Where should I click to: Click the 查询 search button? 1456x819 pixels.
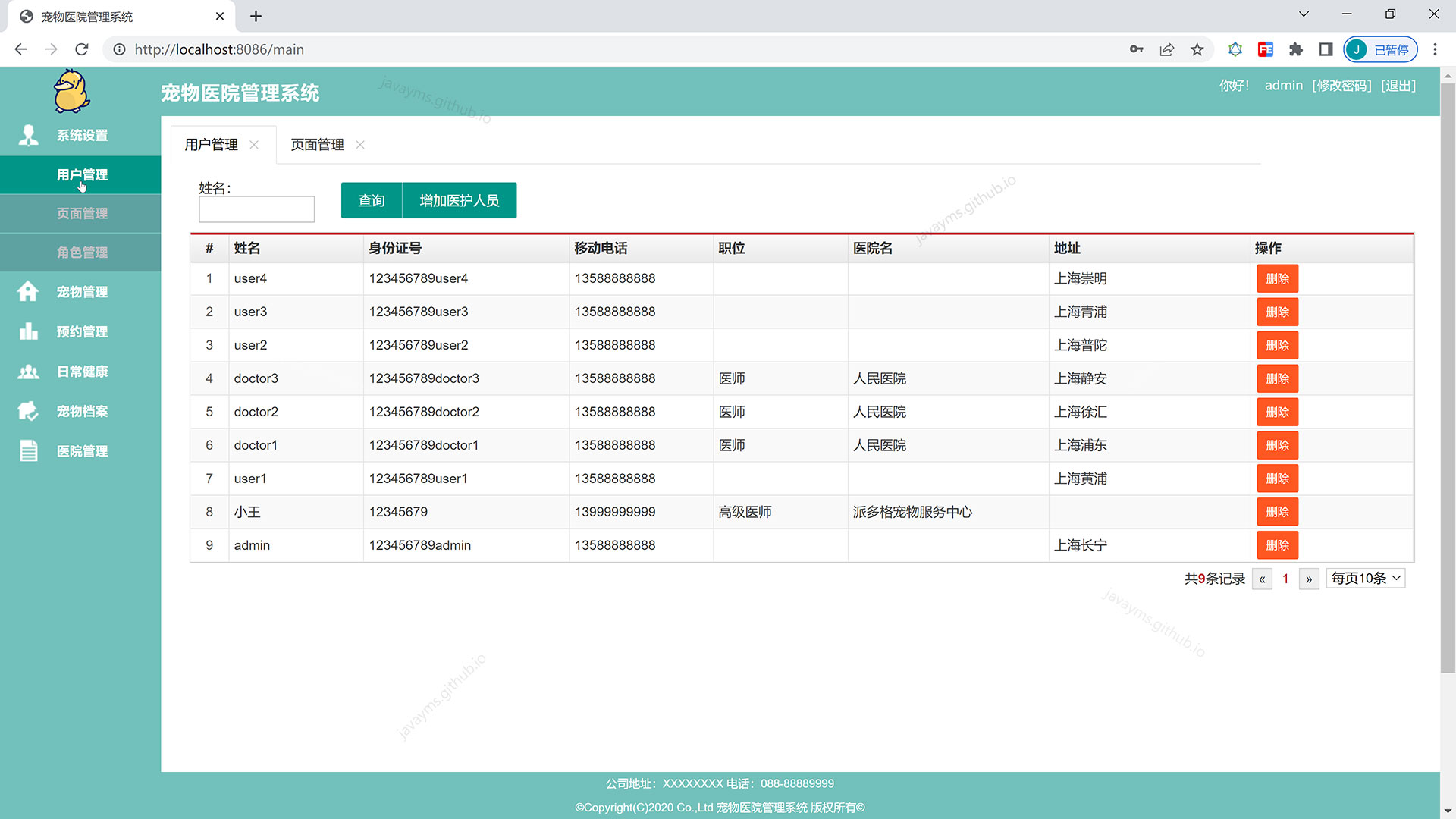372,200
